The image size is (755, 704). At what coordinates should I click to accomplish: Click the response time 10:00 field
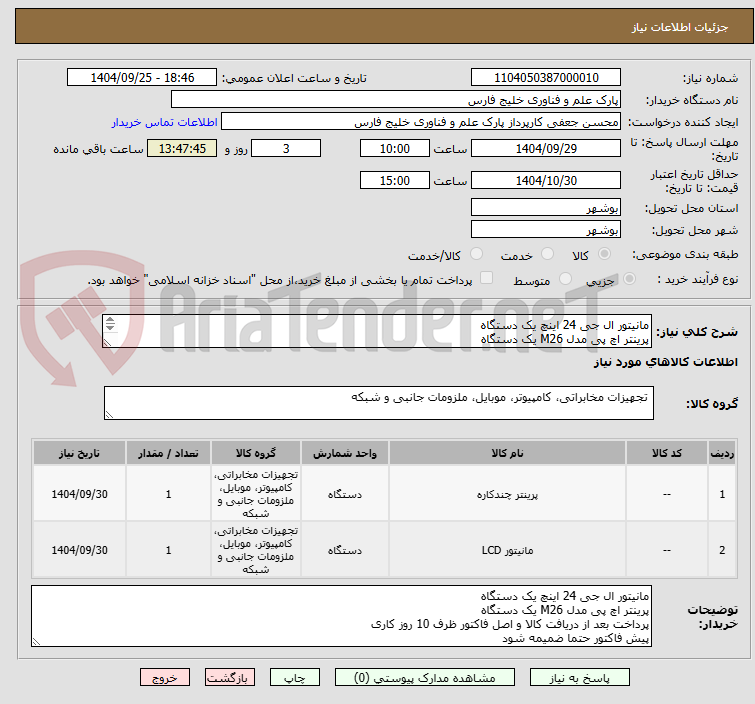coord(394,148)
